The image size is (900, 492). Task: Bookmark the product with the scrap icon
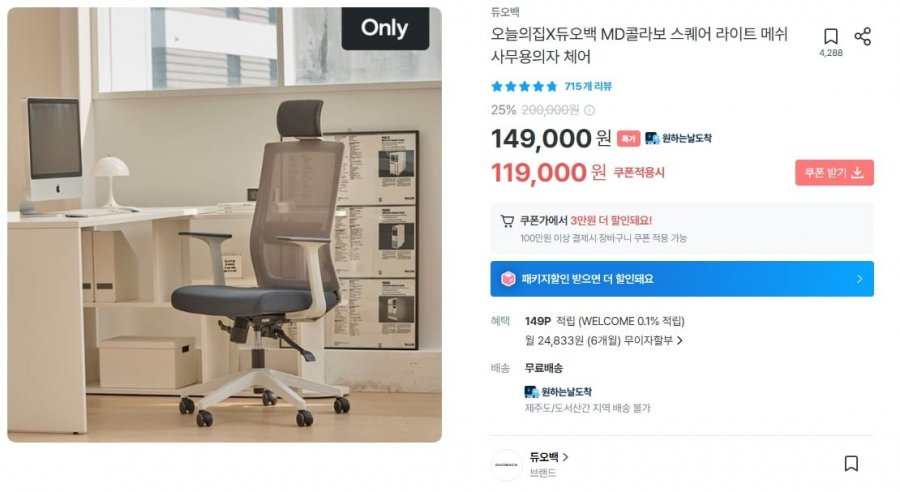click(x=831, y=37)
